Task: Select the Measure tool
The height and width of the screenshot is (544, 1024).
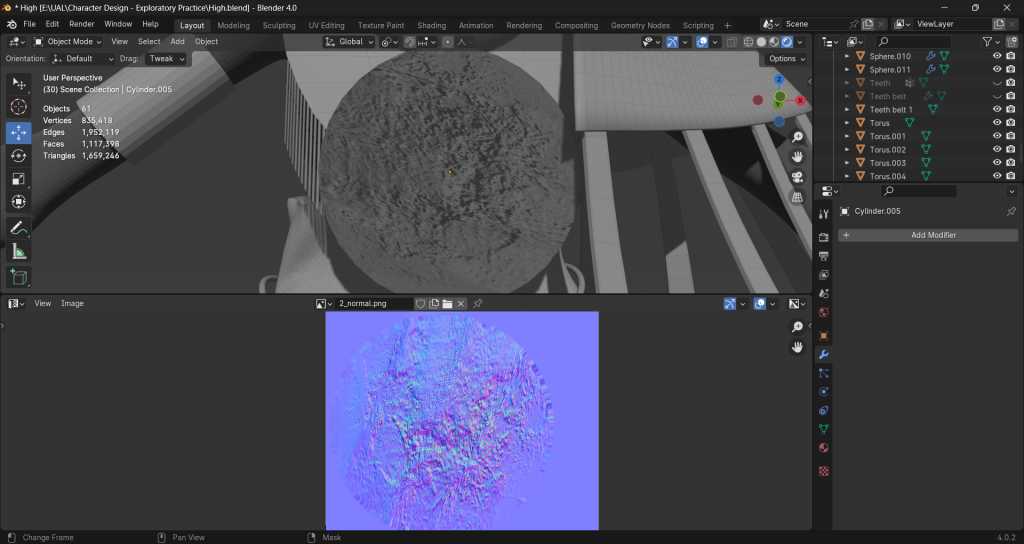Action: click(x=18, y=251)
